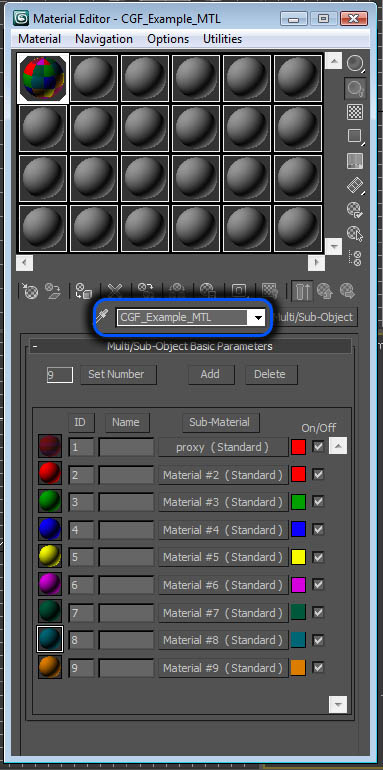This screenshot has height=770, width=383.
Task: Click magenta color swatch for Material #6
Action: [298, 584]
